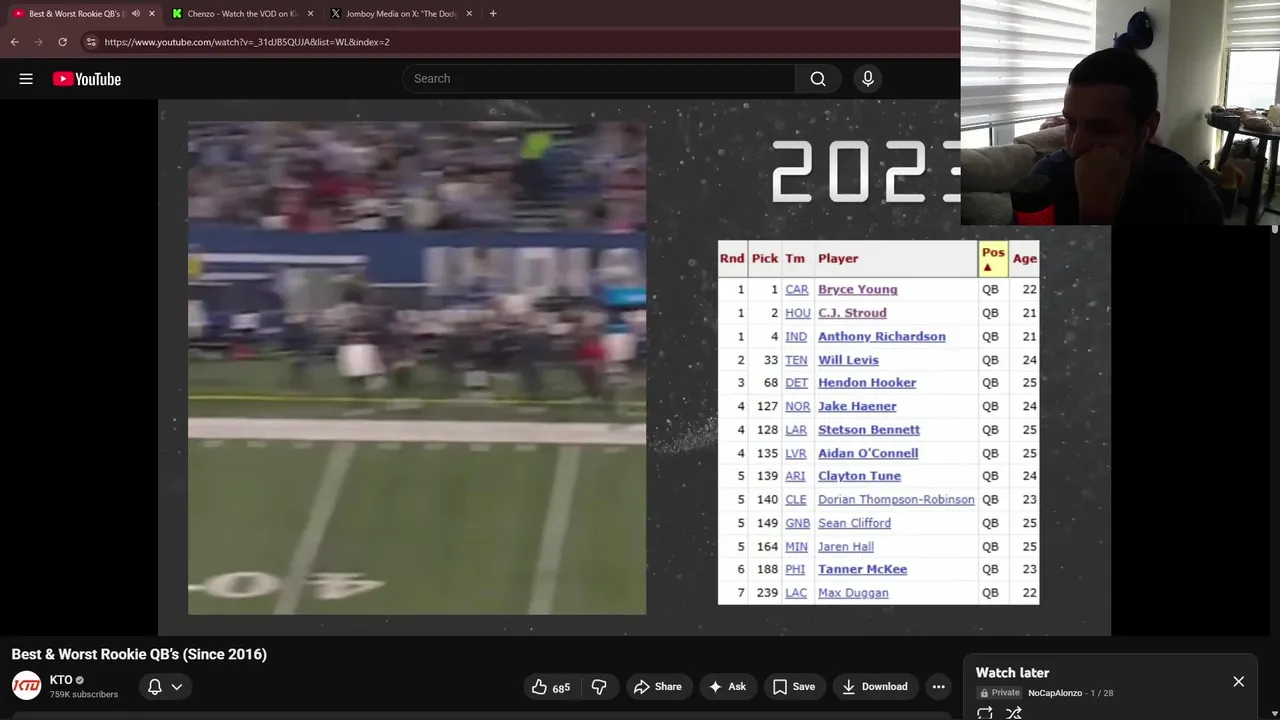Toggle notification bell for KTO channel

coord(155,687)
